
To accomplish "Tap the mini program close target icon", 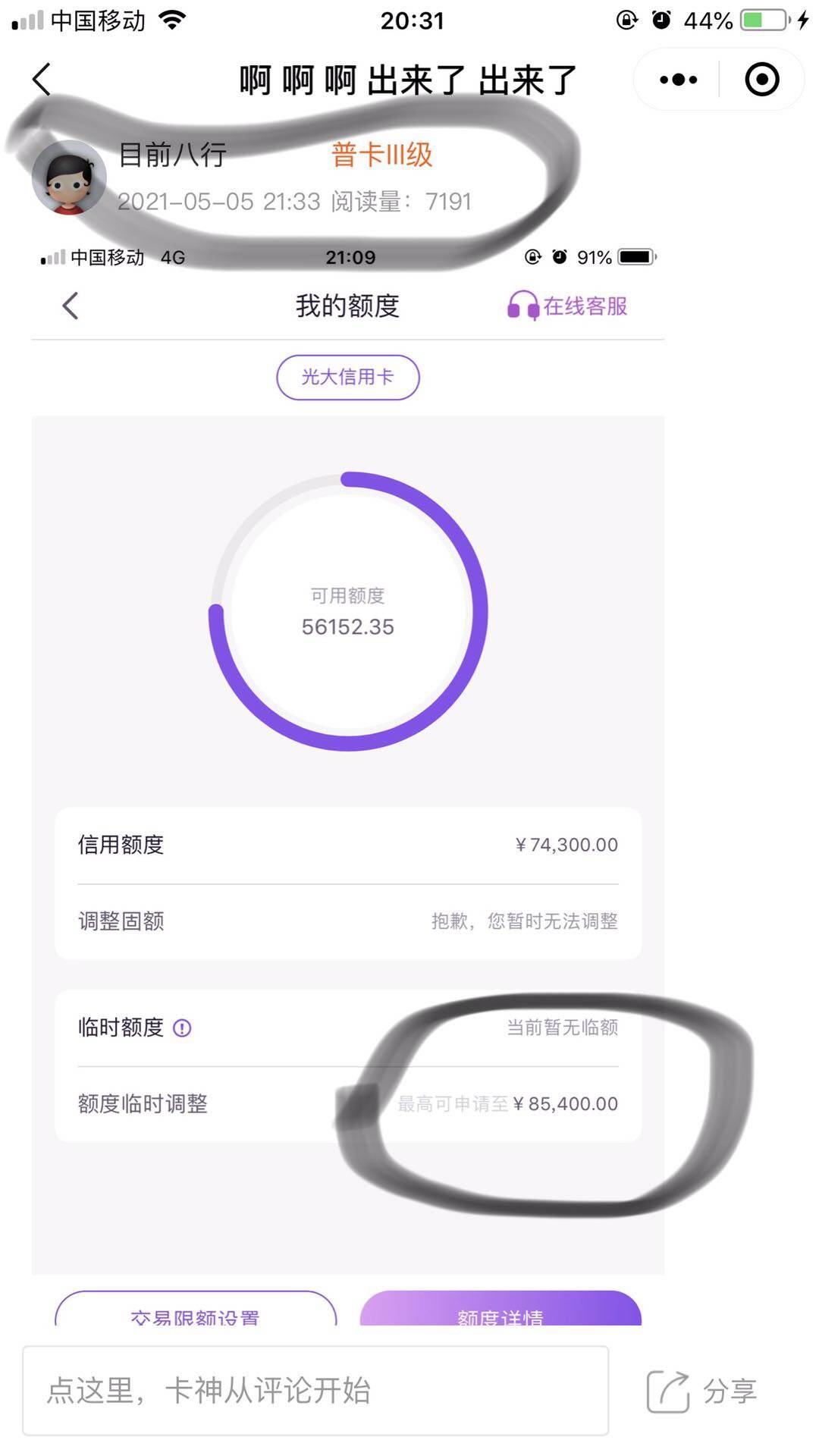I will [761, 80].
